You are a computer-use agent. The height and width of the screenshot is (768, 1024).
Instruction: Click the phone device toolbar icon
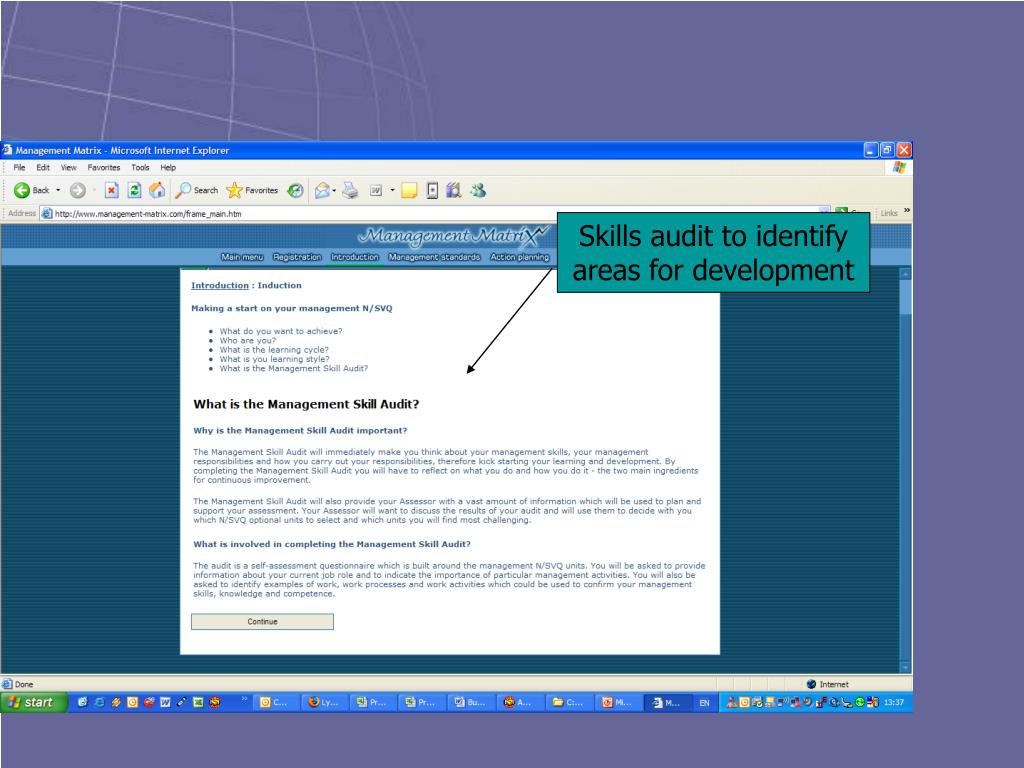(432, 191)
